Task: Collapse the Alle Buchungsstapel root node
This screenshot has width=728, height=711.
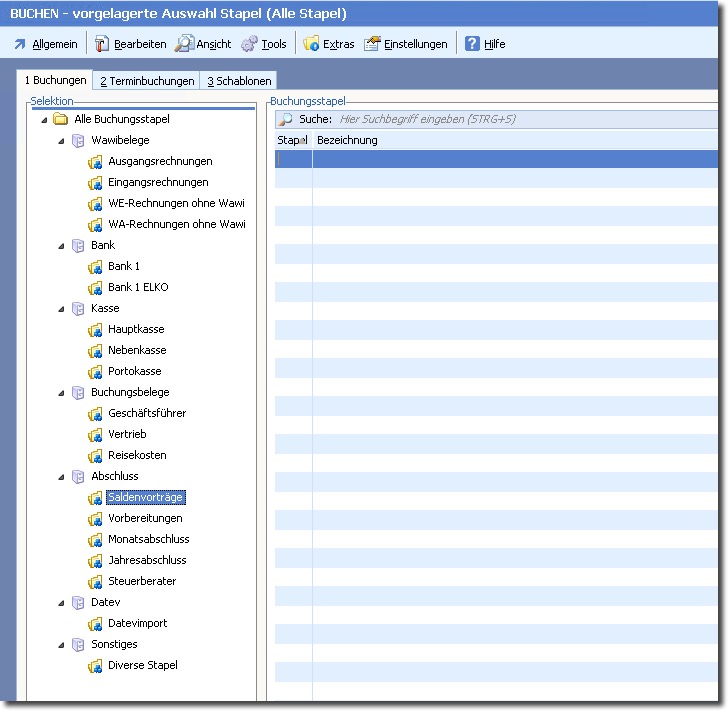Action: click(x=44, y=120)
